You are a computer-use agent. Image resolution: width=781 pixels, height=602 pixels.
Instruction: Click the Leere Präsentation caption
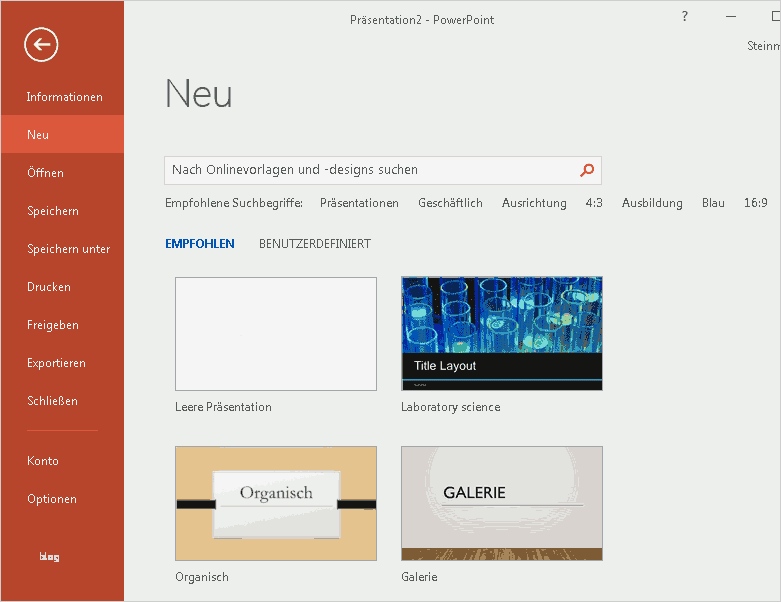pyautogui.click(x=223, y=407)
